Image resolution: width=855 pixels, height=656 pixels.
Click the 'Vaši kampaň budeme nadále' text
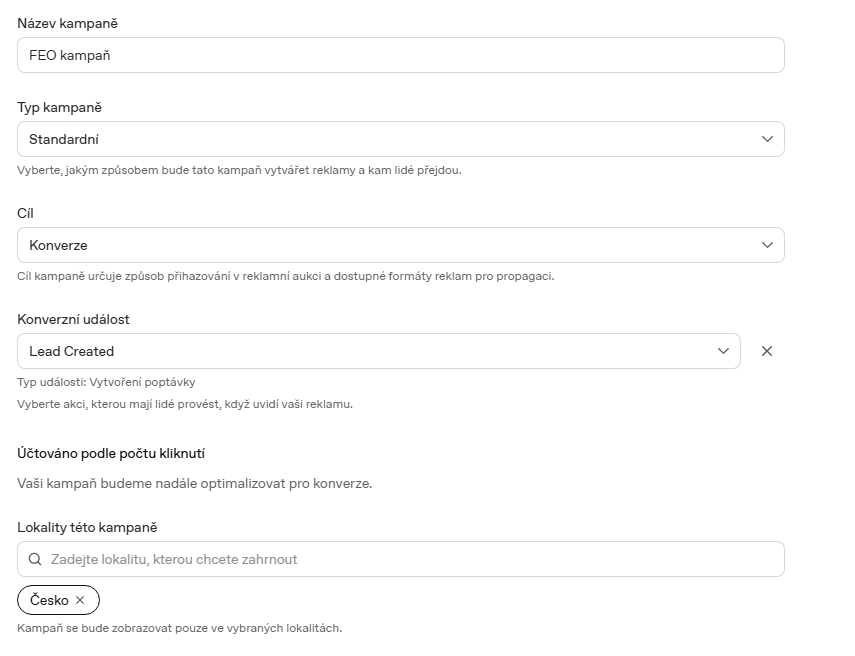[195, 484]
